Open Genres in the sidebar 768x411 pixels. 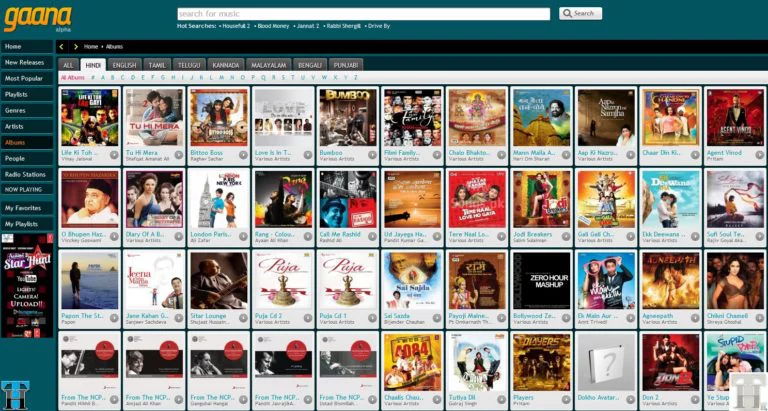27,110
